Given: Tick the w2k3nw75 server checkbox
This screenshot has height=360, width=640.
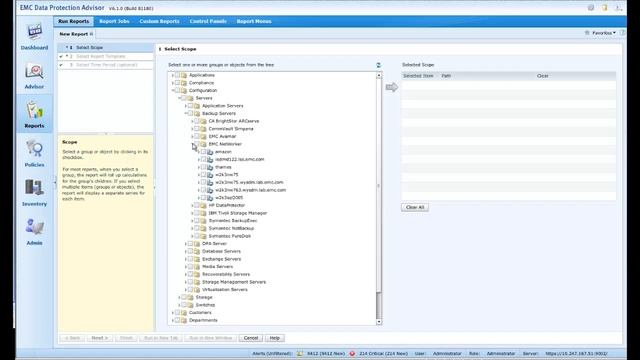Looking at the screenshot, I should pyautogui.click(x=204, y=175).
